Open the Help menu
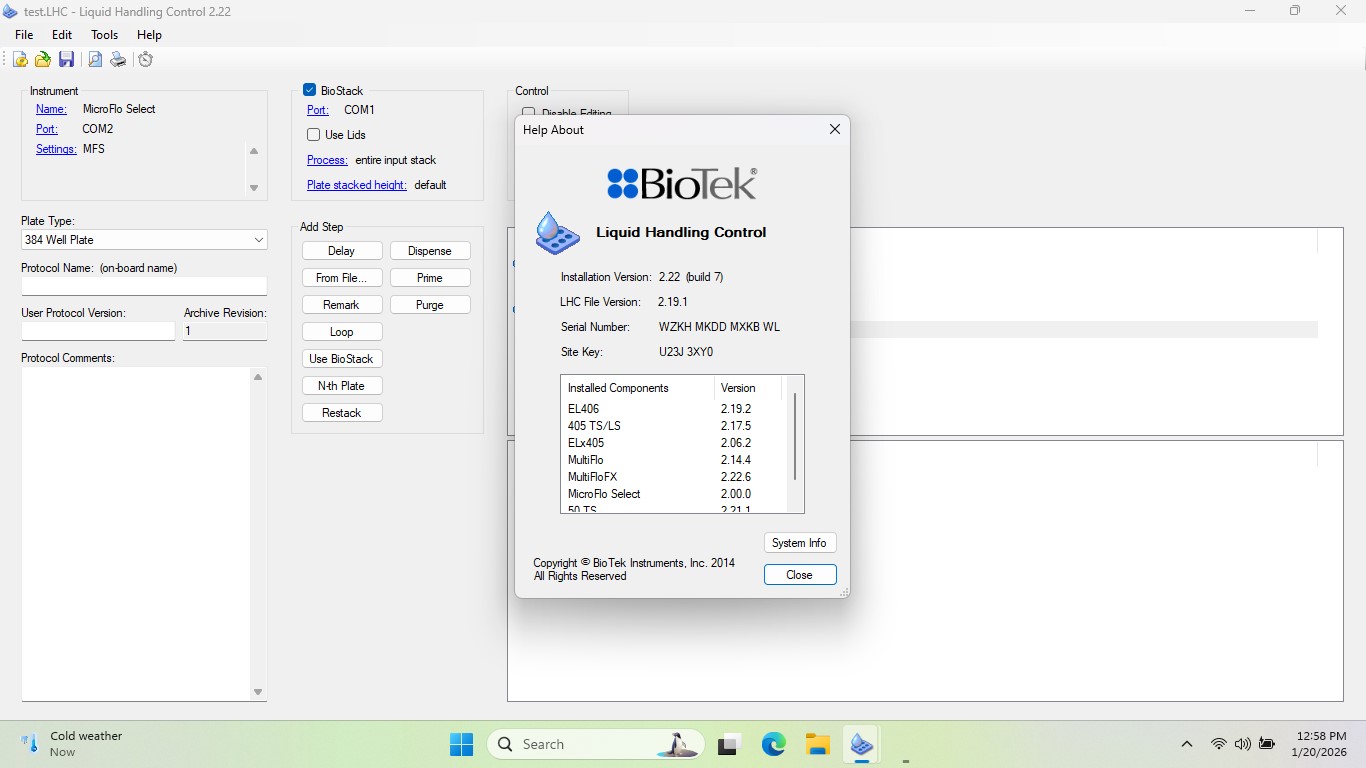The height and width of the screenshot is (768, 1366). 149,34
